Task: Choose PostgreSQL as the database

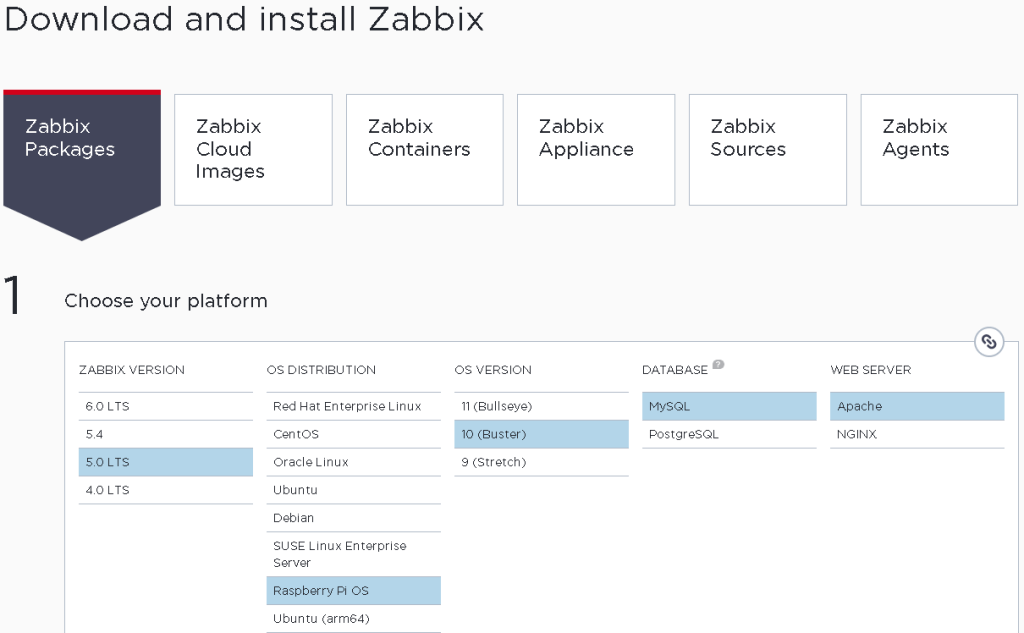Action: click(729, 435)
